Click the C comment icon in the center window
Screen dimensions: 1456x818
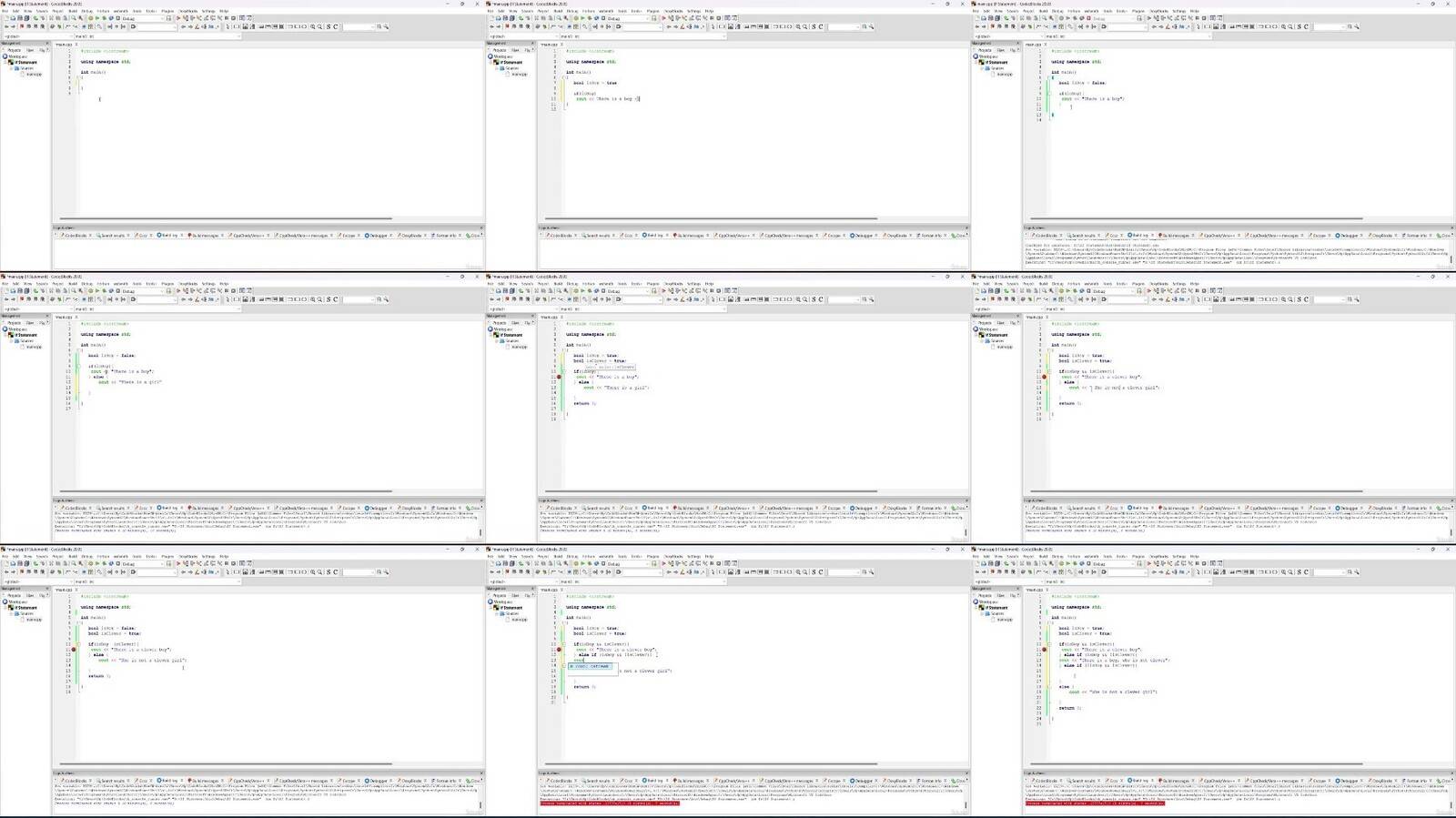[x=820, y=299]
